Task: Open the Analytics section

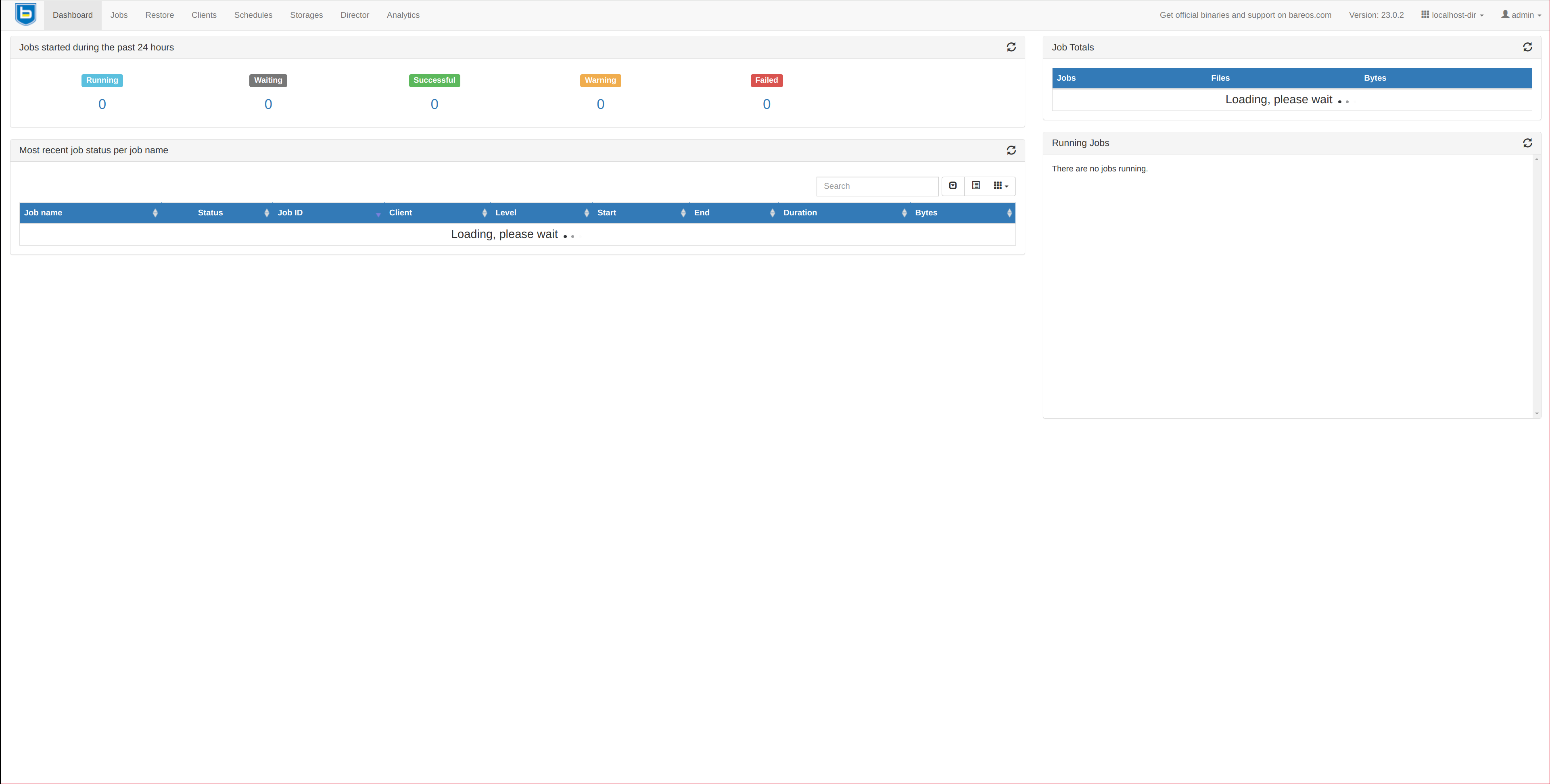Action: (403, 15)
